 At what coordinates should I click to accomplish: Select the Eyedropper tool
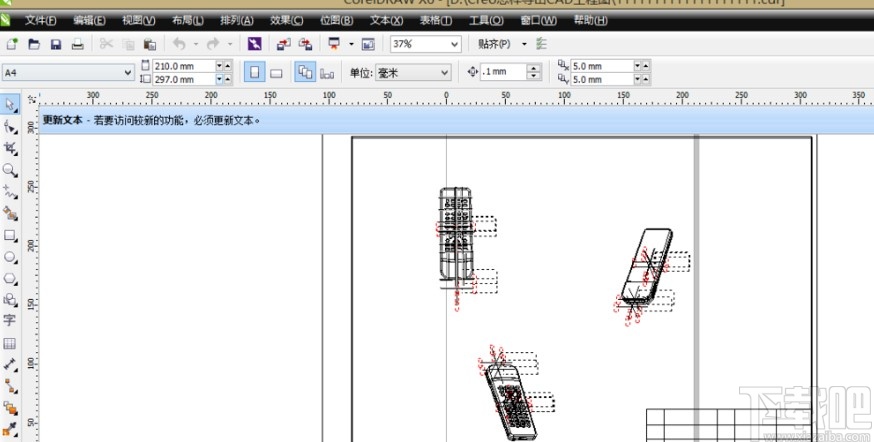pos(10,429)
